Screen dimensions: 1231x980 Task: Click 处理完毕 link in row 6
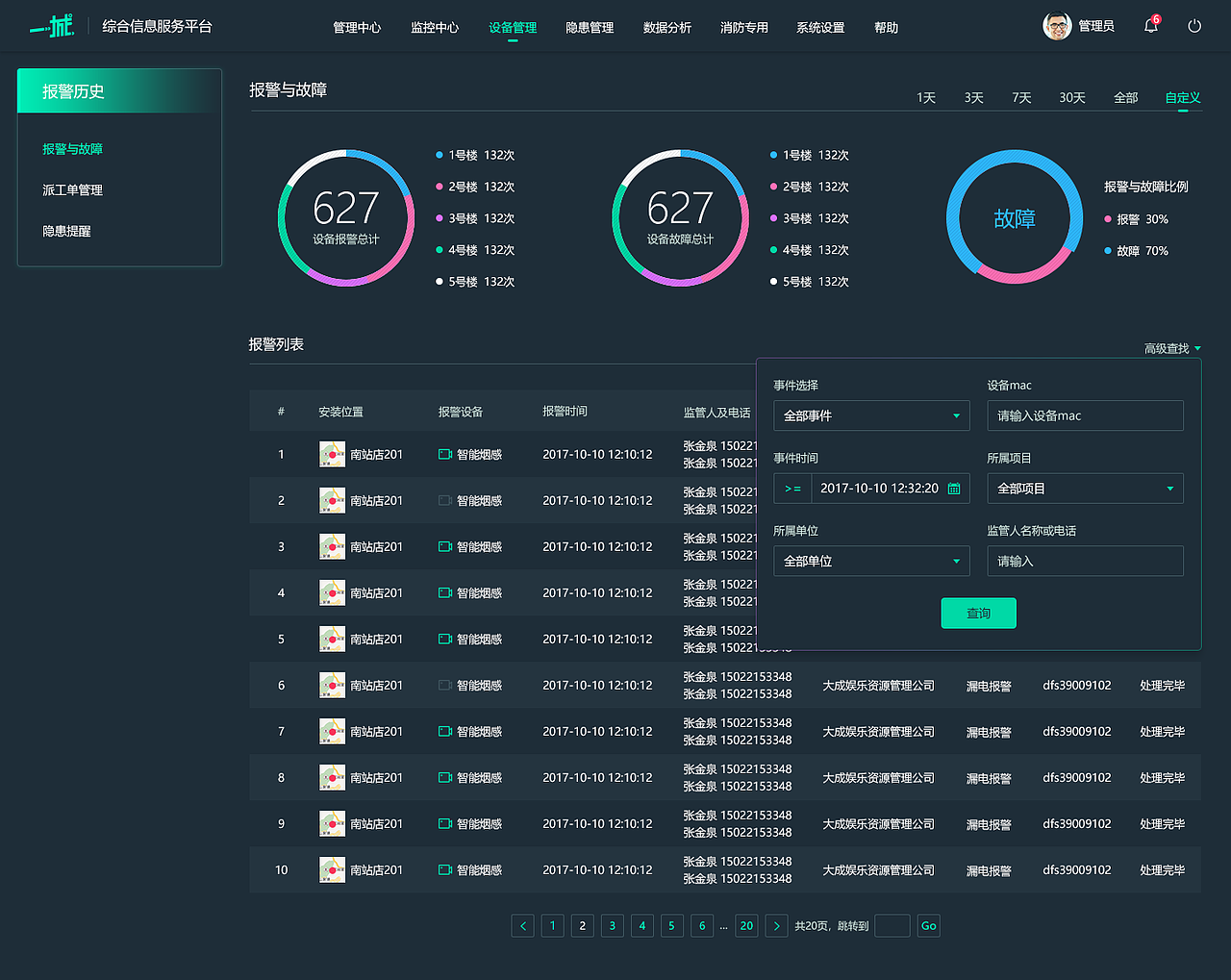(1163, 685)
